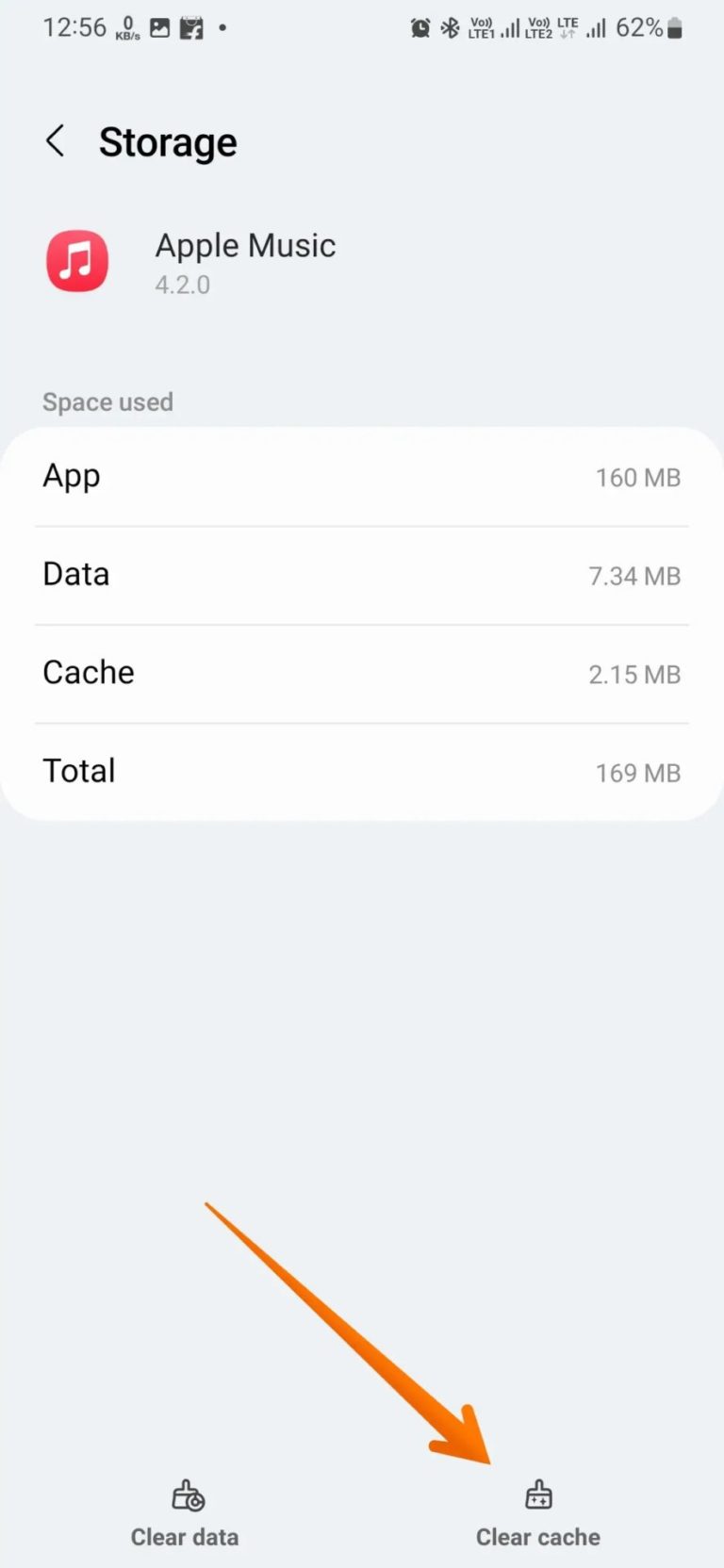Tap the Clear data icon
The height and width of the screenshot is (1568, 724).
point(188,1495)
